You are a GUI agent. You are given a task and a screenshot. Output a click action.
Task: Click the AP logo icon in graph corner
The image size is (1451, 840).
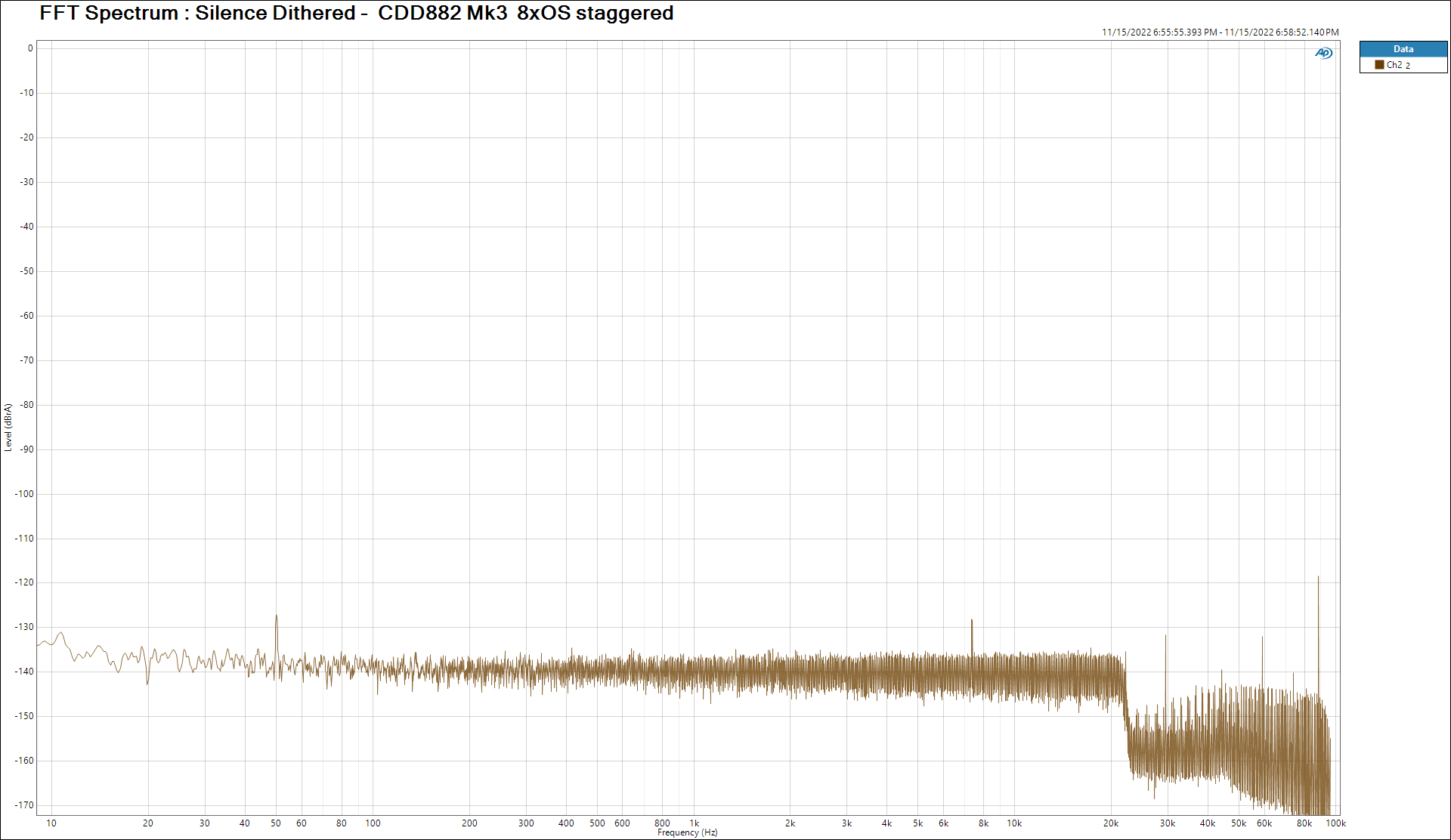(1323, 53)
